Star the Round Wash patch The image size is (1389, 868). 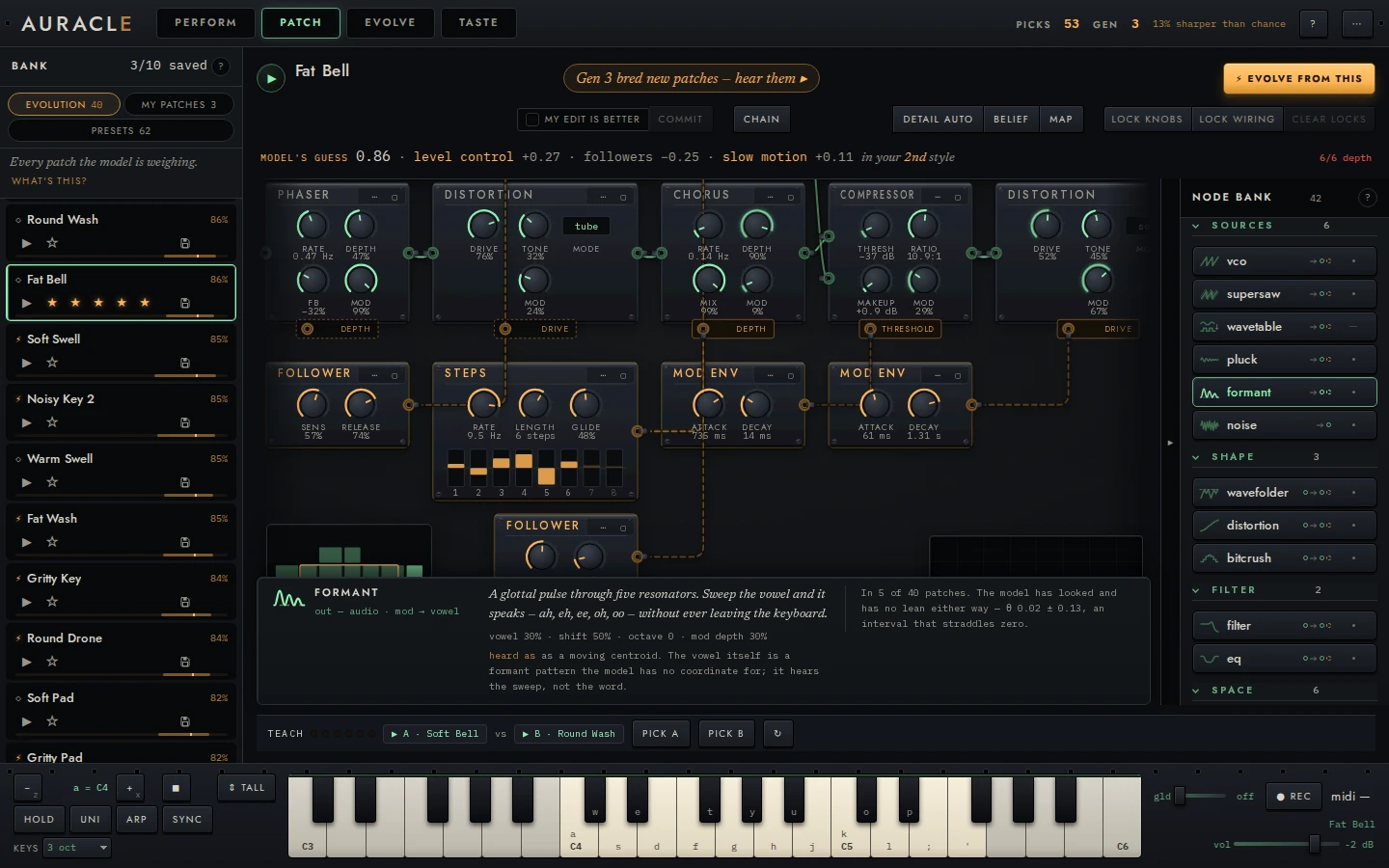tap(52, 243)
